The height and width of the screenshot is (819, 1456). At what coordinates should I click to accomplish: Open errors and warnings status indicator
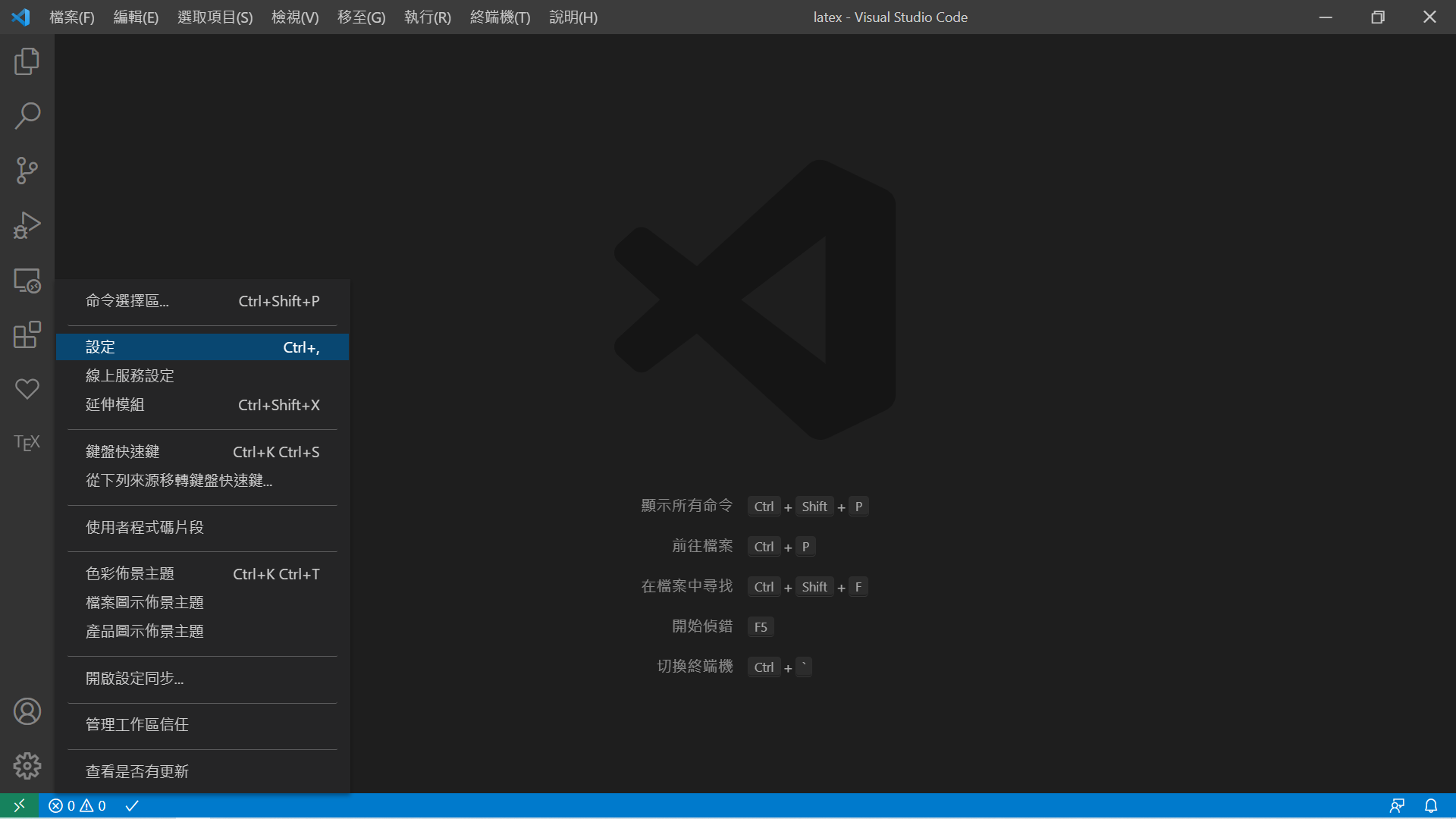click(x=77, y=805)
